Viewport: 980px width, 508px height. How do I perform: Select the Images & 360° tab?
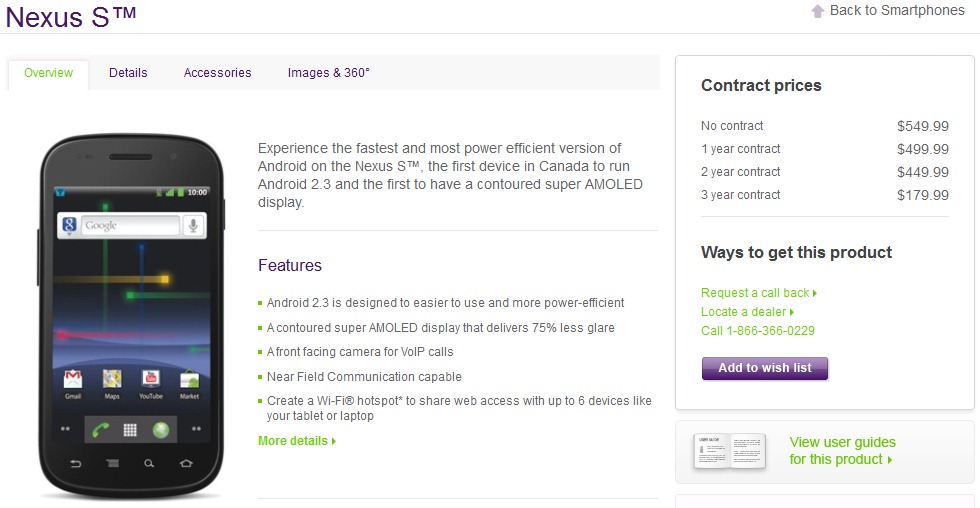coord(328,73)
